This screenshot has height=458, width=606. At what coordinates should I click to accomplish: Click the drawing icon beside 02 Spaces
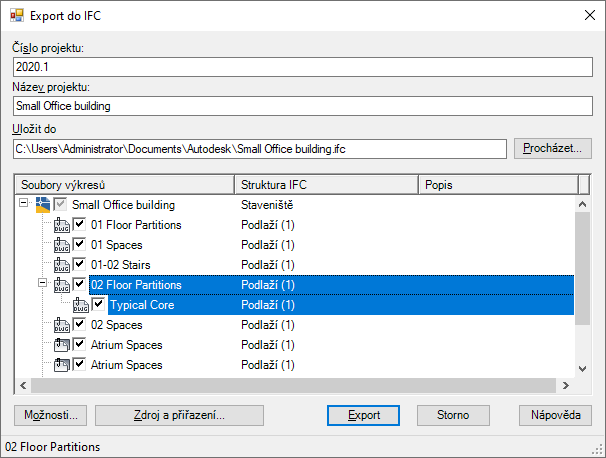[62, 325]
